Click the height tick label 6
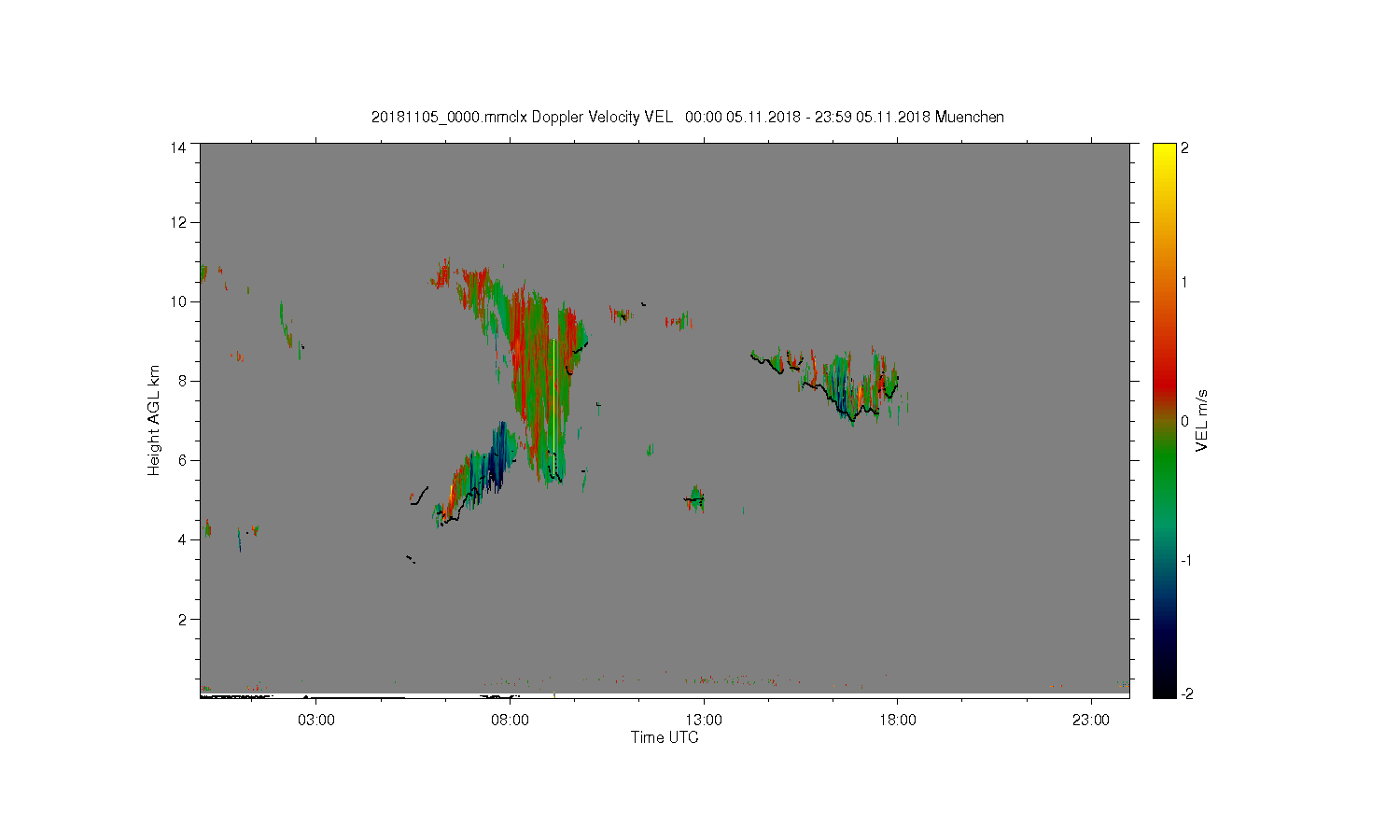Viewport: 1400px width, 840px height. pyautogui.click(x=182, y=460)
